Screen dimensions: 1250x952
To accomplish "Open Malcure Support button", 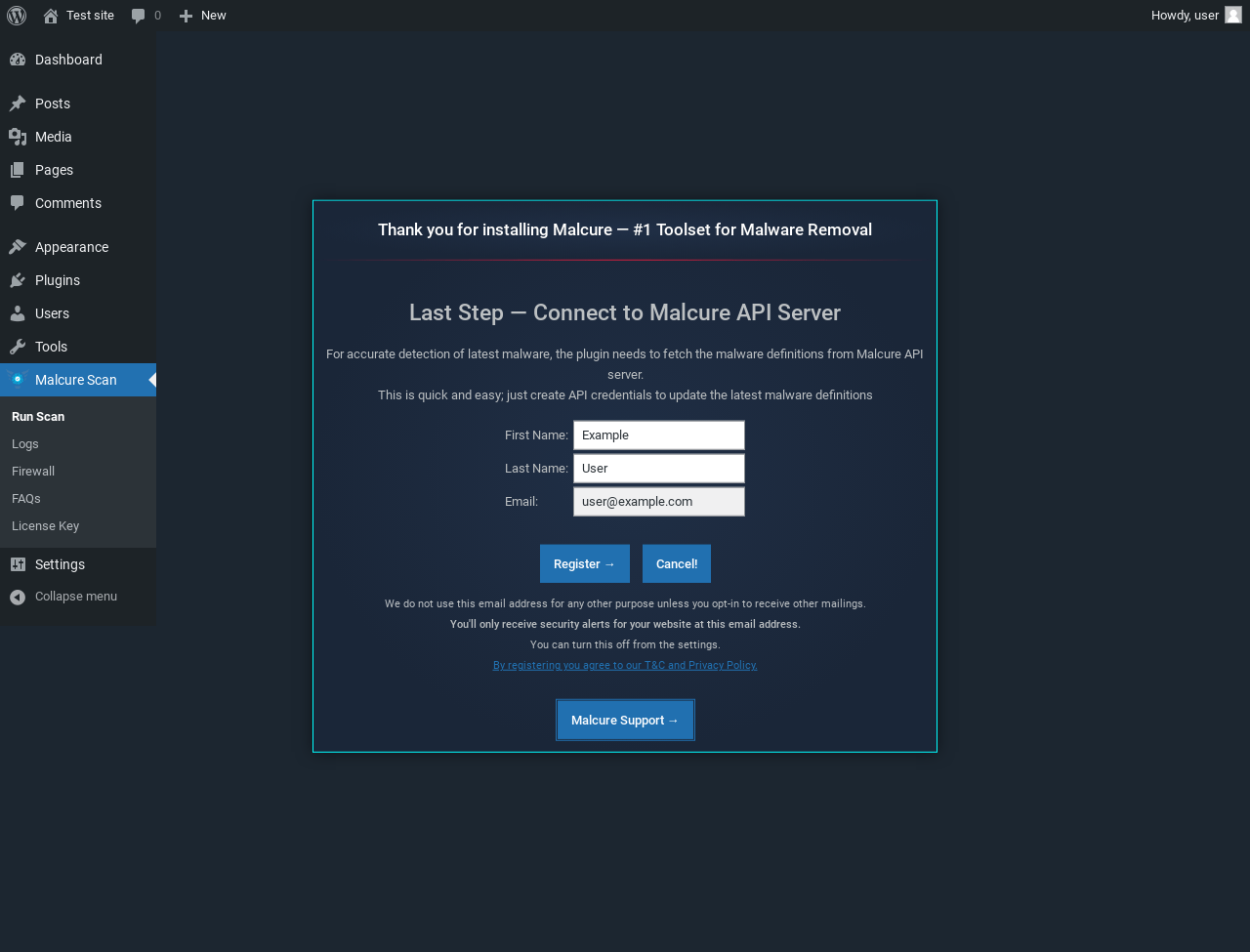I will click(x=625, y=721).
